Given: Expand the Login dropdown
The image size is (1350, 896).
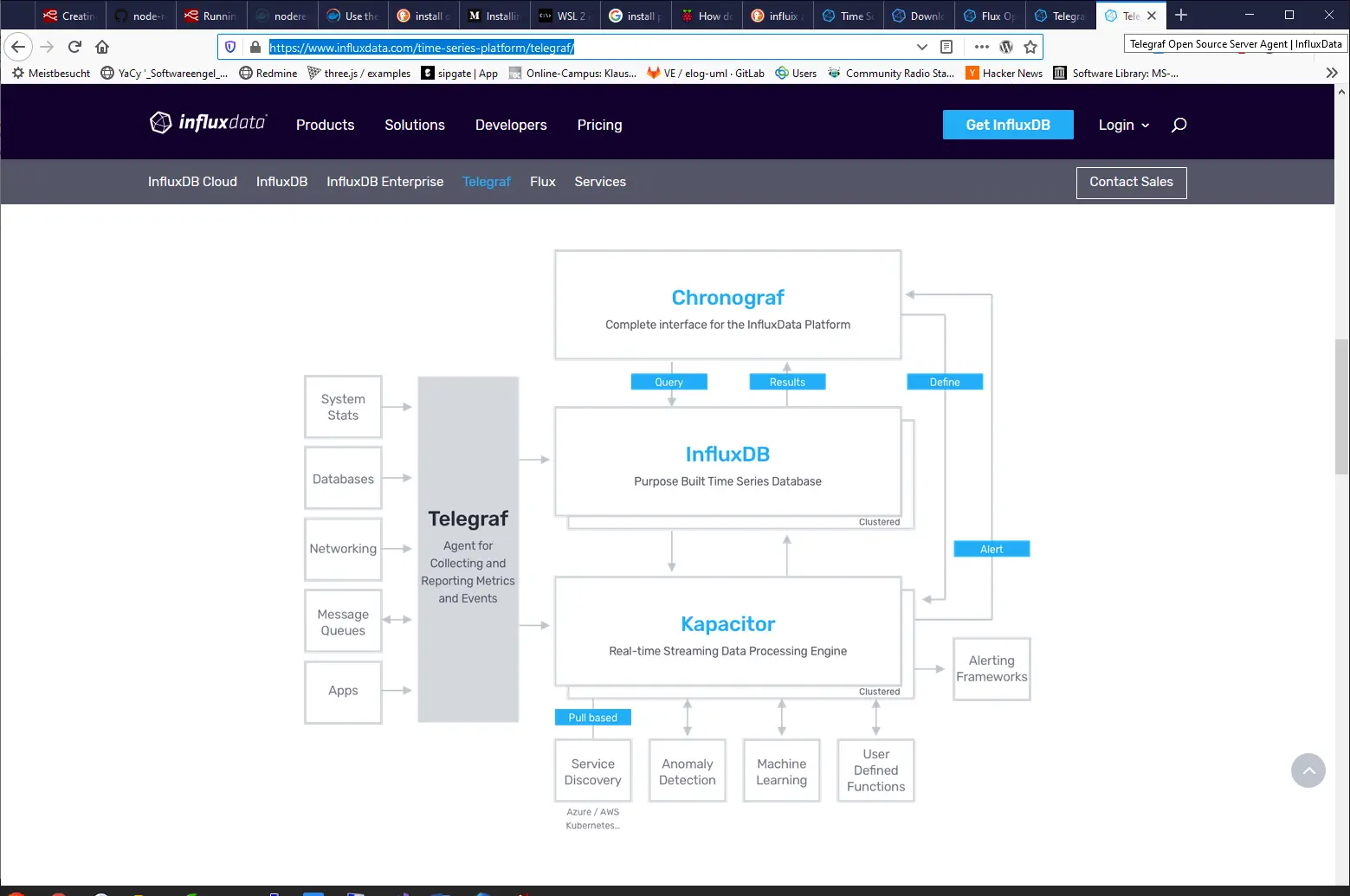Looking at the screenshot, I should pos(1122,125).
